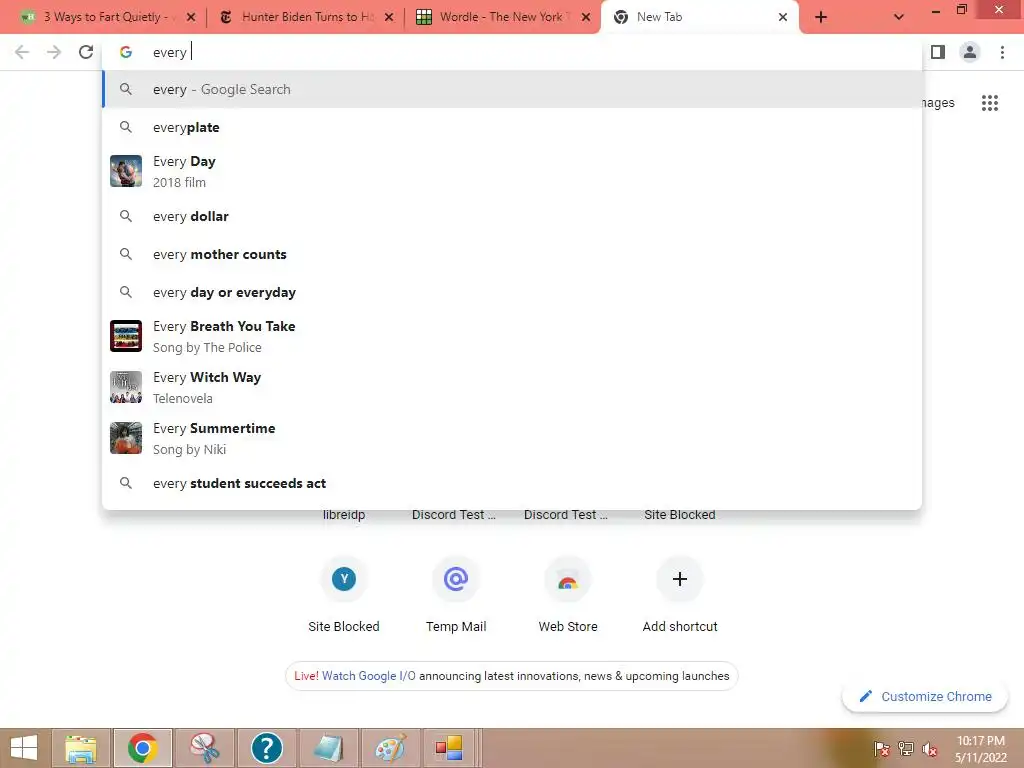The width and height of the screenshot is (1024, 768).
Task: Choose the 'every mother counts' suggestion
Action: tap(512, 254)
